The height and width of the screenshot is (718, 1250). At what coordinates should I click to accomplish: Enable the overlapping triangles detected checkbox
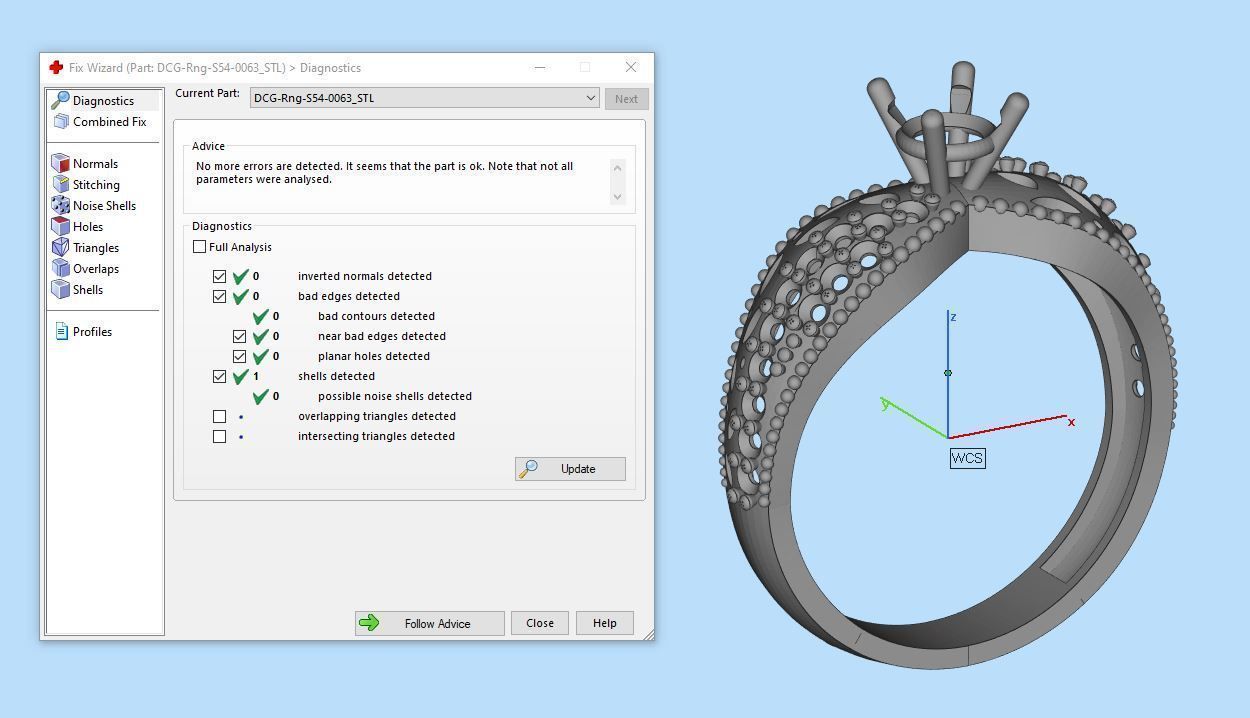pyautogui.click(x=219, y=416)
